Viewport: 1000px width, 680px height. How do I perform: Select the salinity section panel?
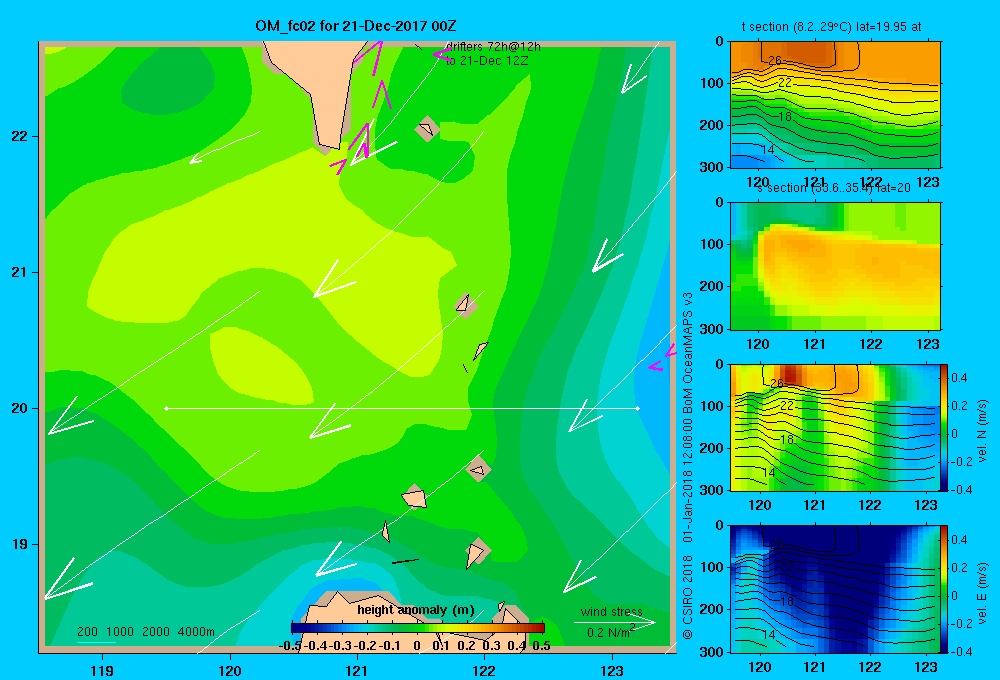tap(835, 266)
